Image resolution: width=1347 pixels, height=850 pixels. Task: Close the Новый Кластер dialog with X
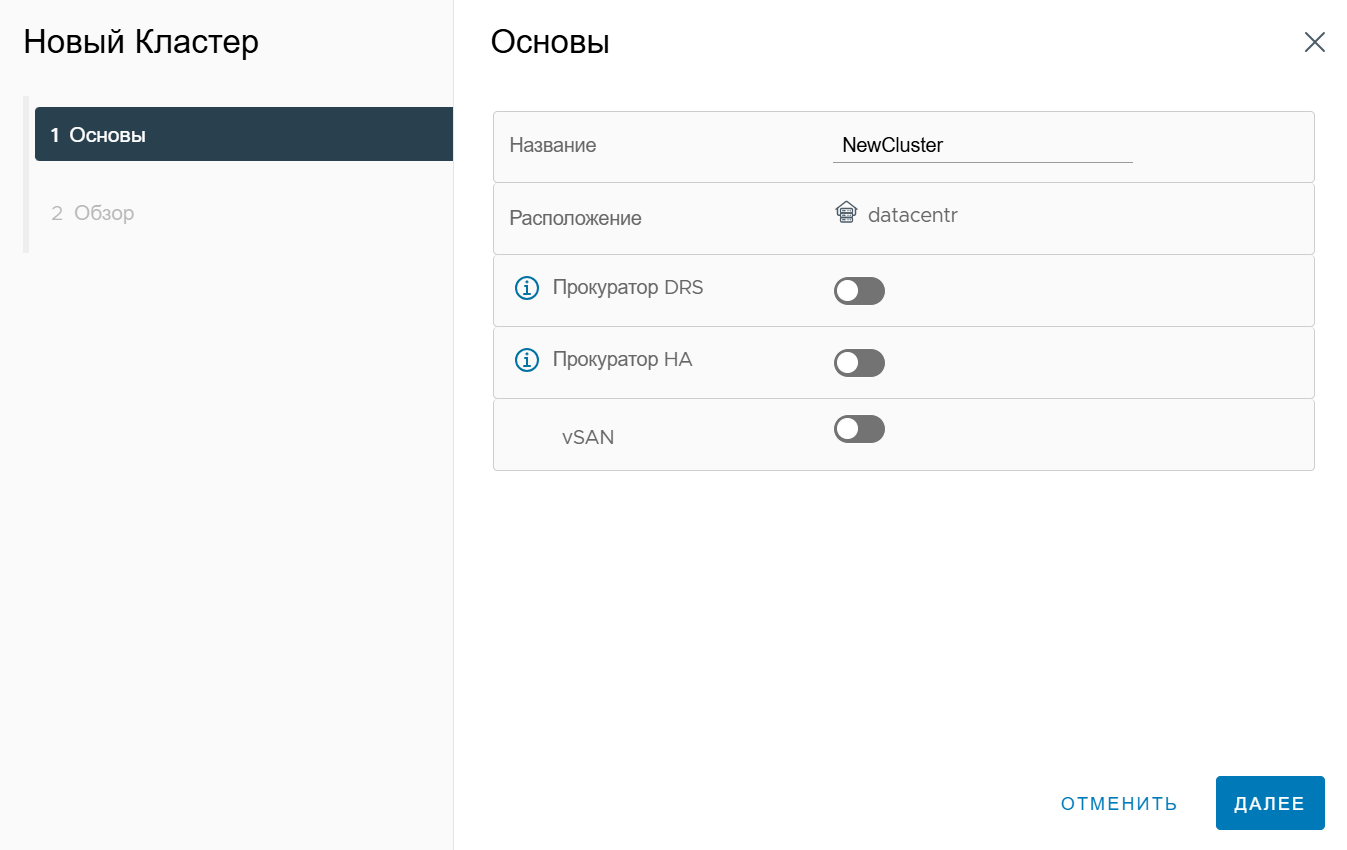point(1314,42)
